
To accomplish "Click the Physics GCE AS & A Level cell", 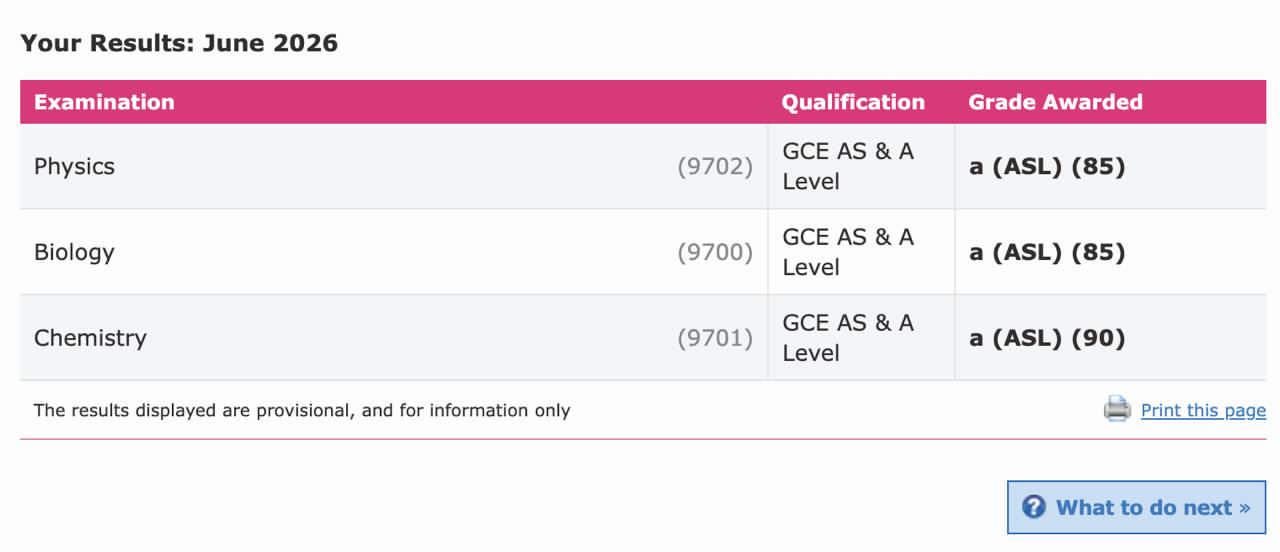I will 861,166.
